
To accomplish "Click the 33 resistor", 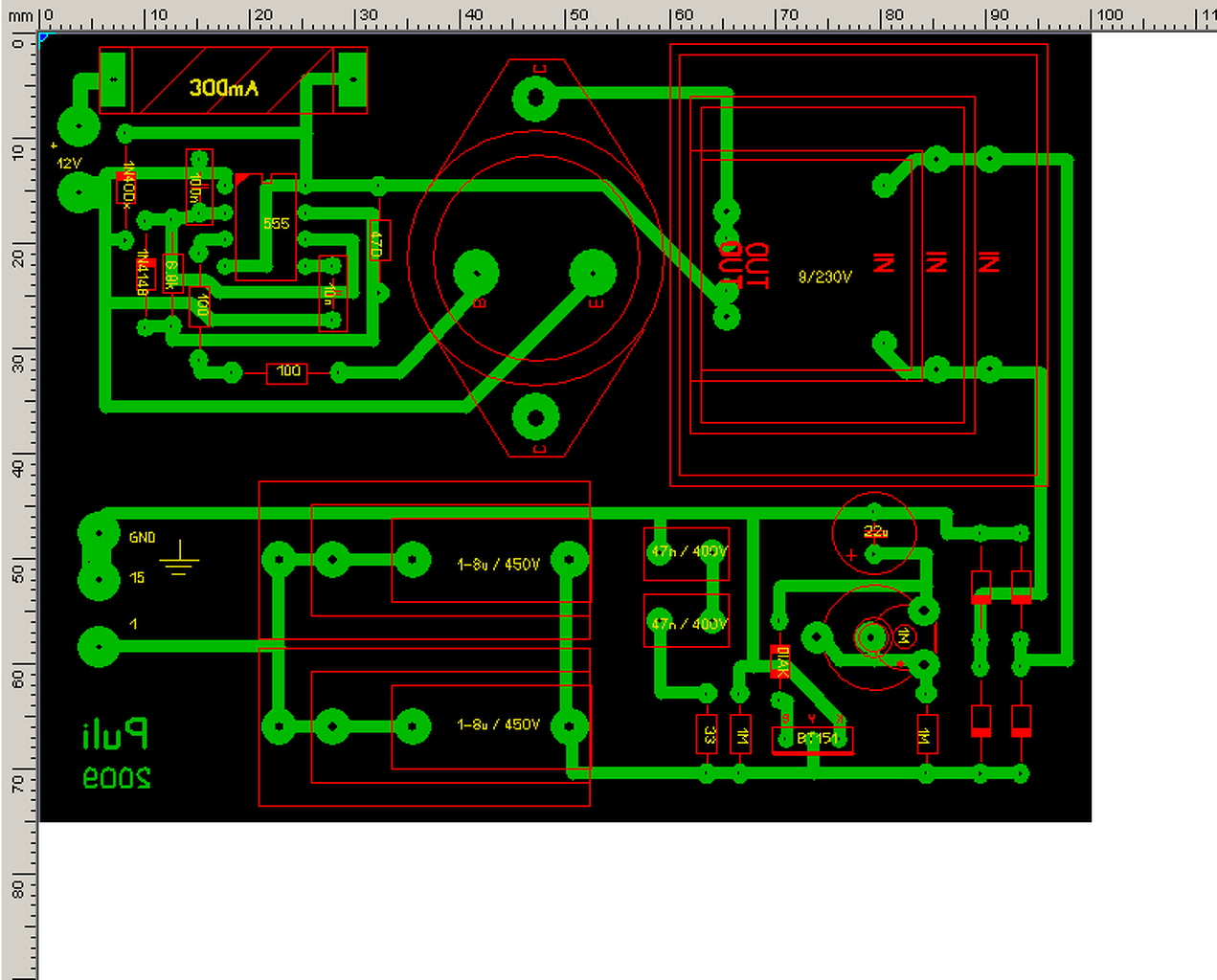I will pos(707,734).
